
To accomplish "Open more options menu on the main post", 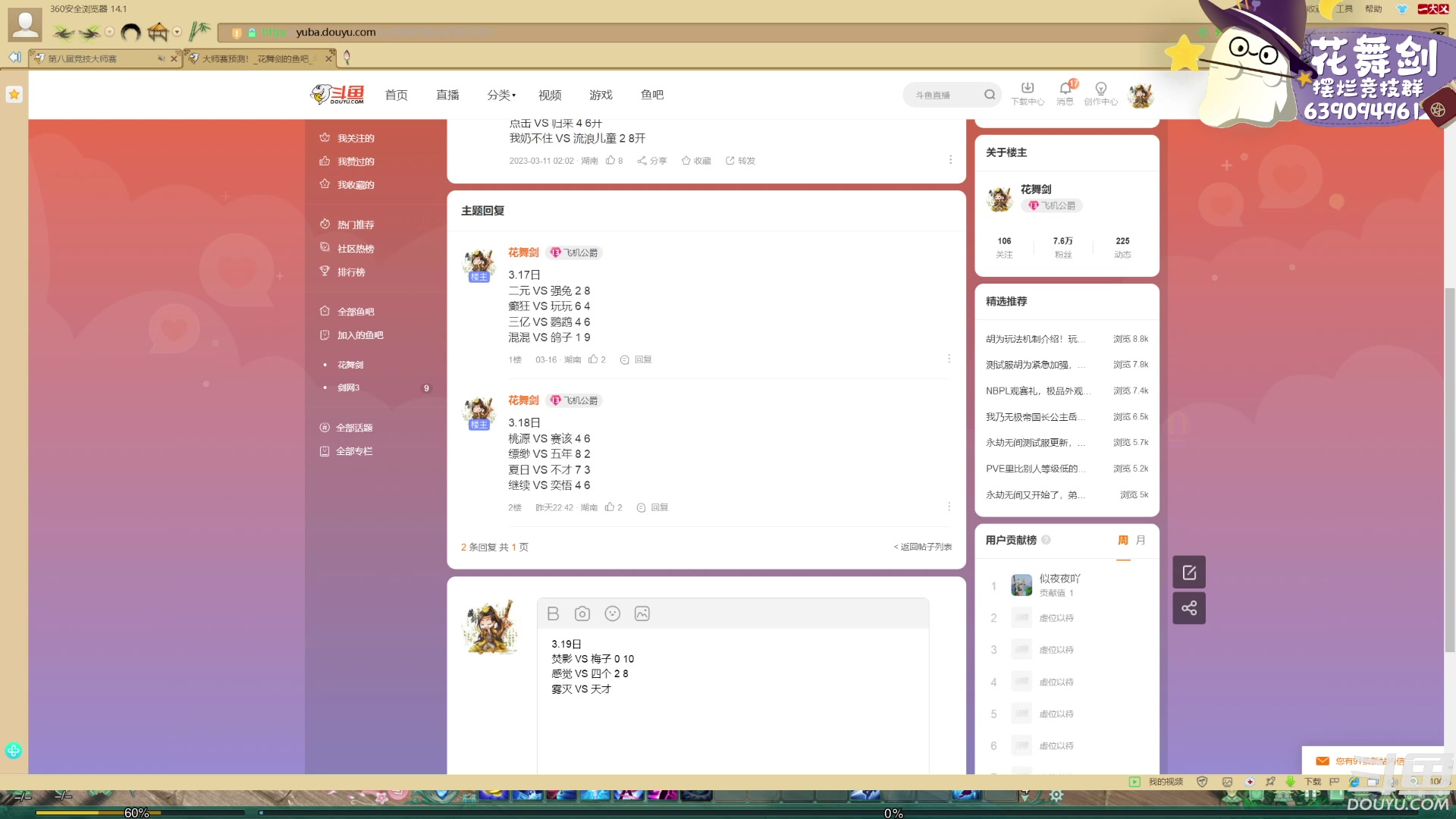I will point(950,159).
